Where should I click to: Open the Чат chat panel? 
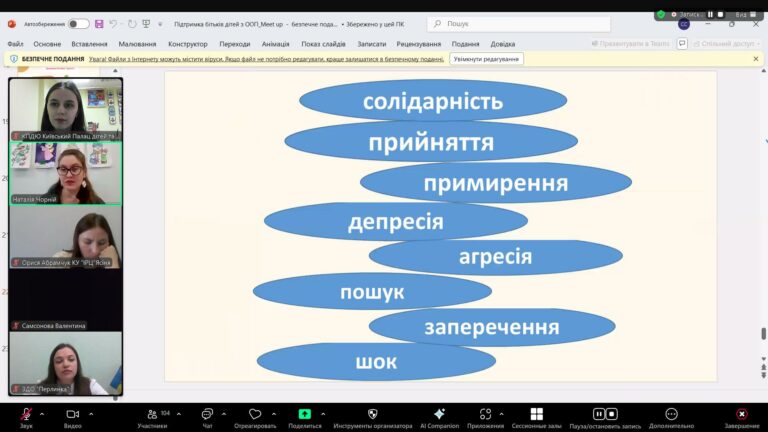[207, 414]
